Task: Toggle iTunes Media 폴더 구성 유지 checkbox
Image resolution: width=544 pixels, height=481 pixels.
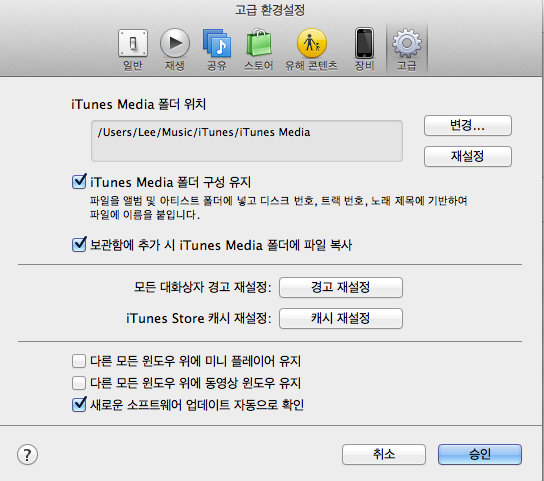Action: pyautogui.click(x=79, y=182)
